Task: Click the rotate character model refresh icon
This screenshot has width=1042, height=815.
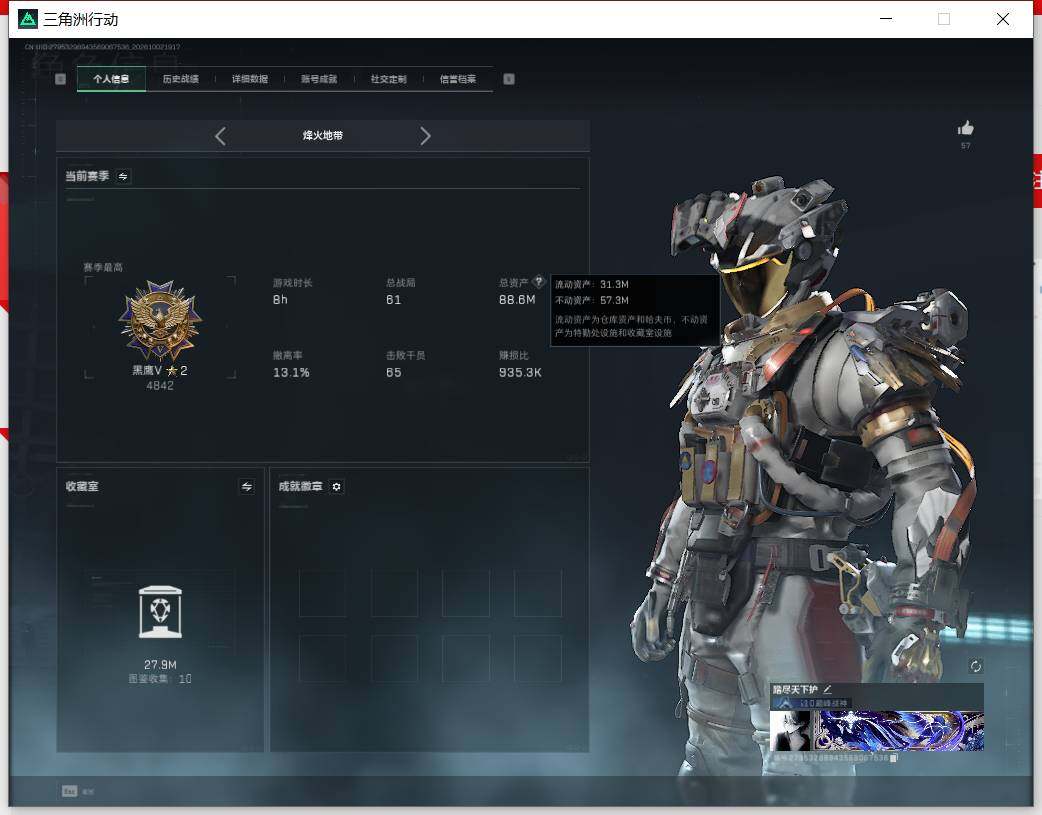Action: 976,666
